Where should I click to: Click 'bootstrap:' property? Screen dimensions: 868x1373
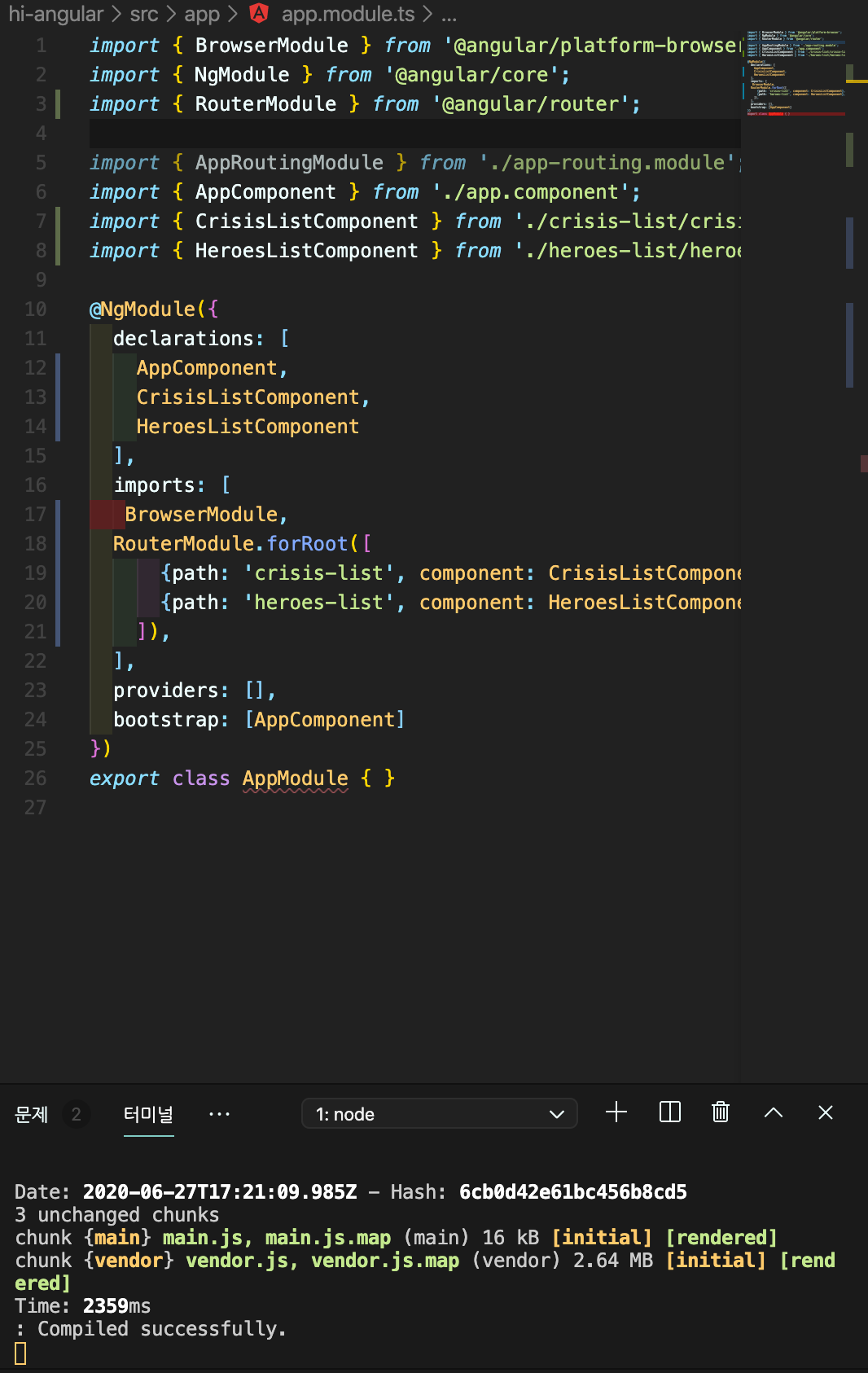(x=171, y=720)
